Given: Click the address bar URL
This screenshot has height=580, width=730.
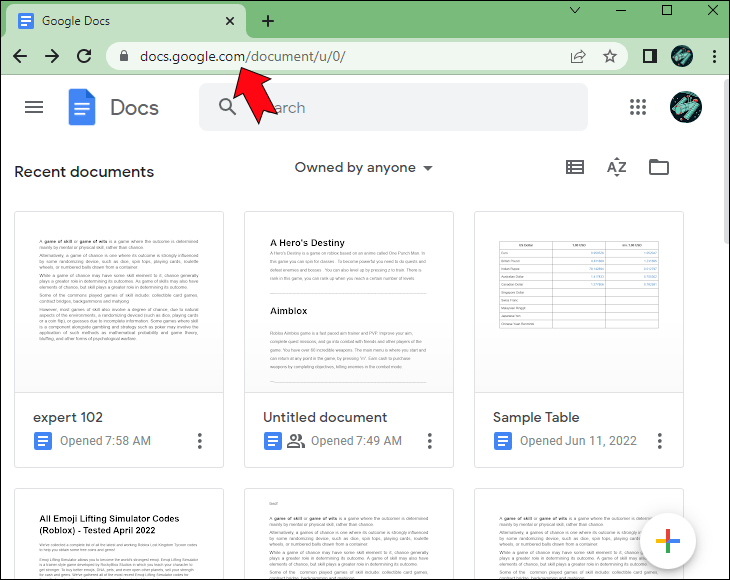Looking at the screenshot, I should coord(243,56).
